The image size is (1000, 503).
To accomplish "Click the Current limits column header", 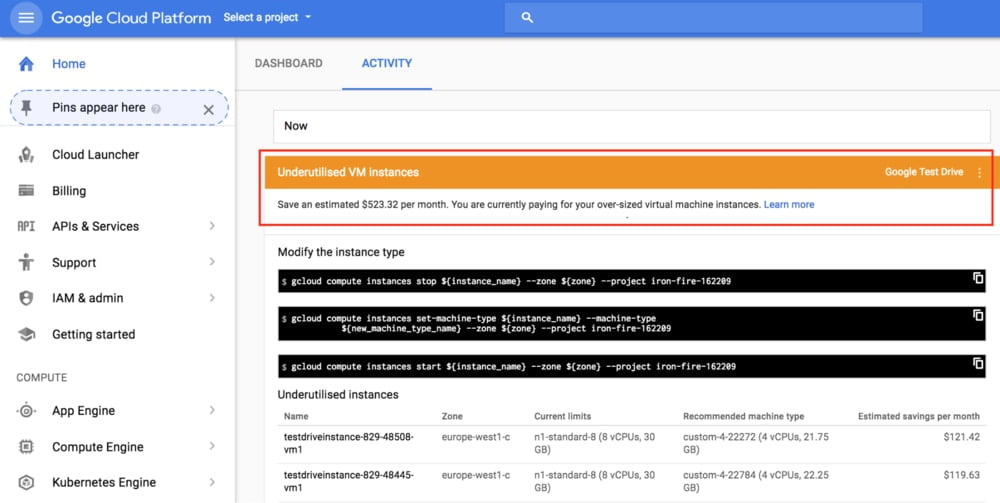I will (562, 416).
